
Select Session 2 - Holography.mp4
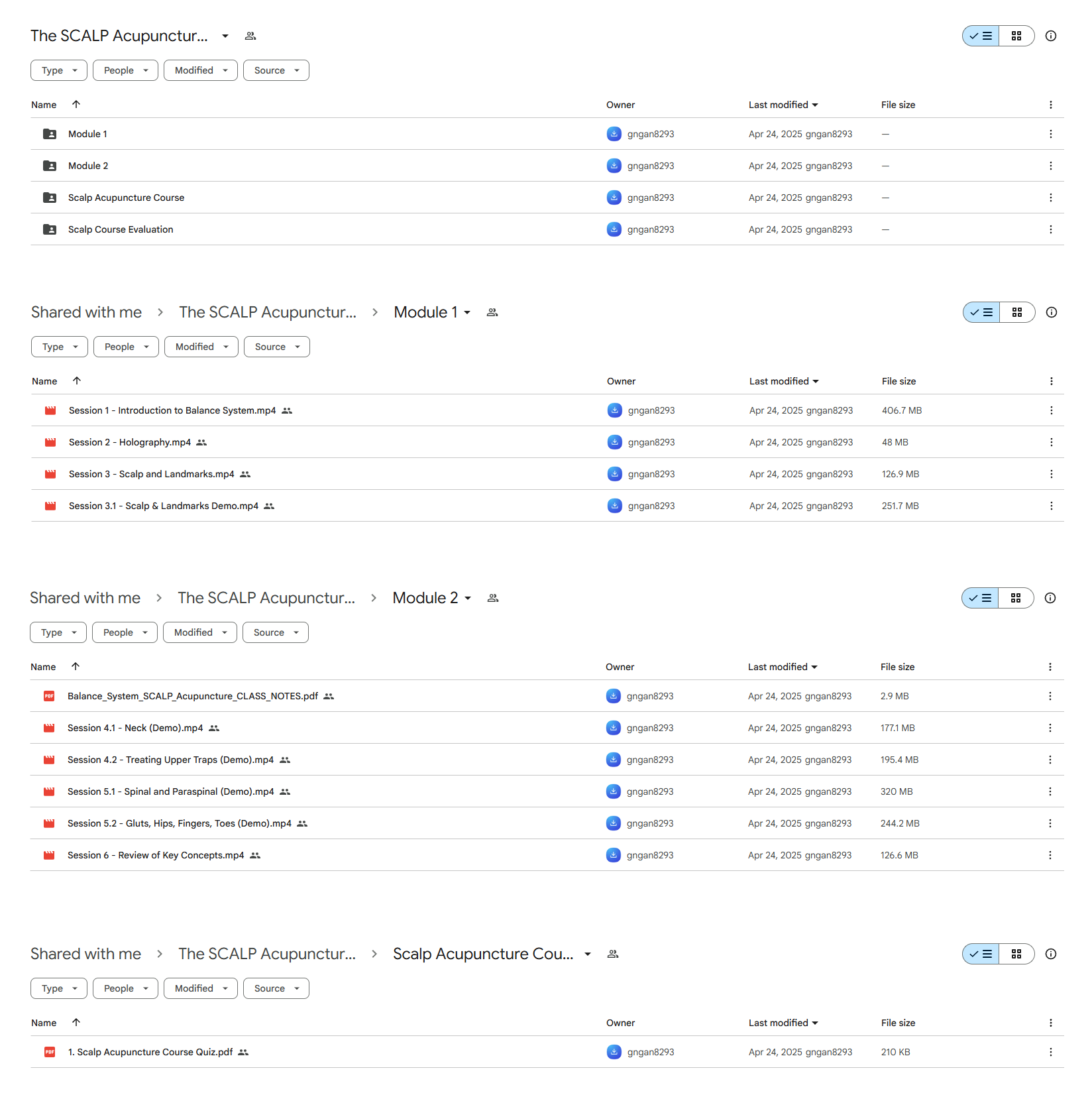tap(547, 442)
